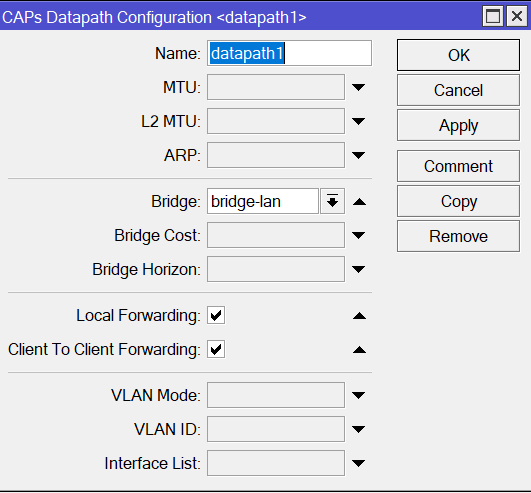
Task: Expand the L2 MTU field arrow
Action: coord(358,121)
